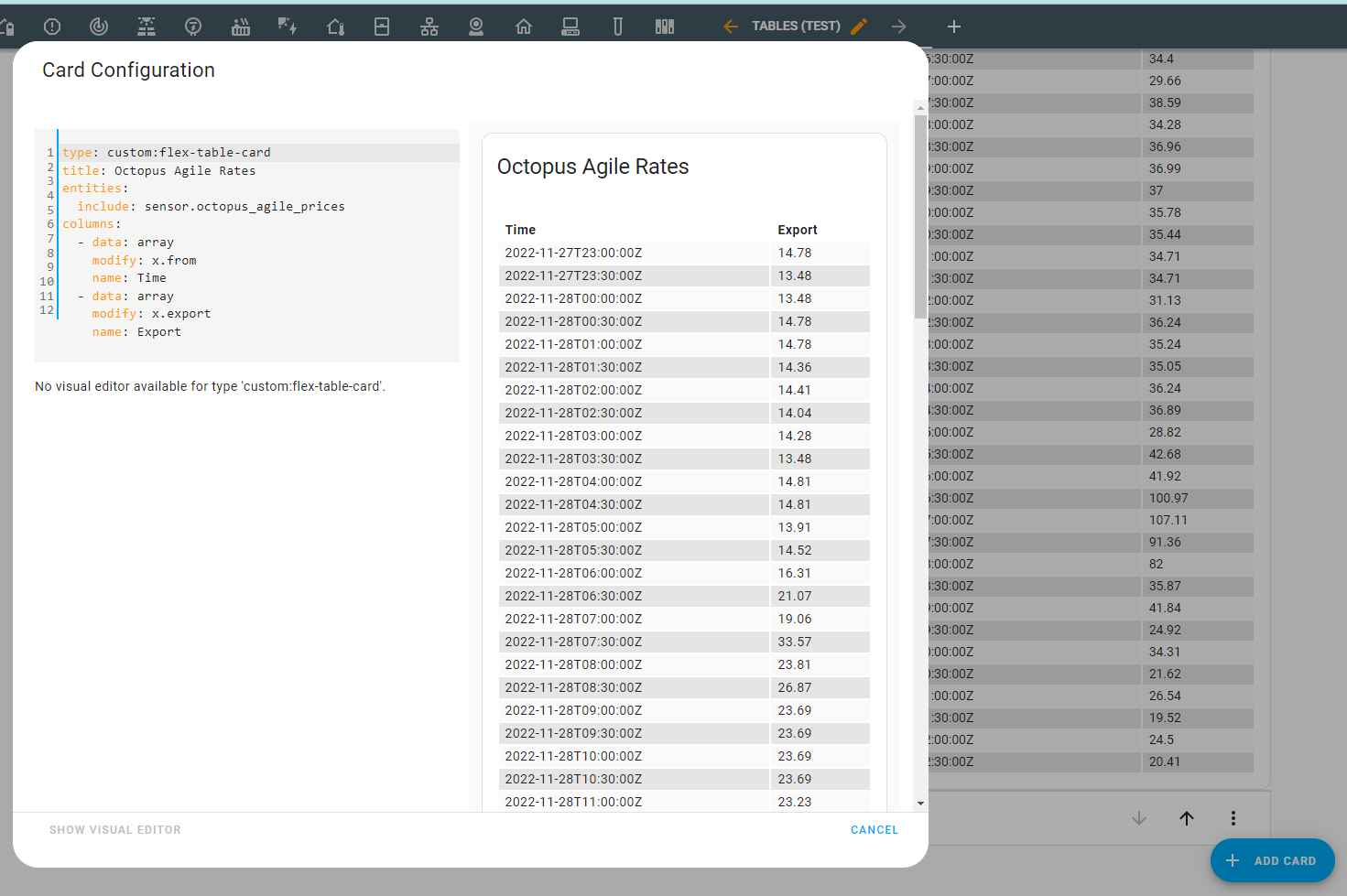This screenshot has width=1347, height=896.
Task: Select the webcam view tab
Action: [476, 27]
